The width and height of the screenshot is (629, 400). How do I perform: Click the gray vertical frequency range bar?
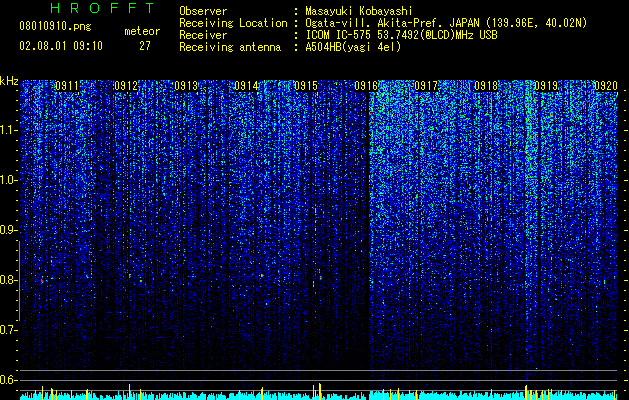(19, 281)
